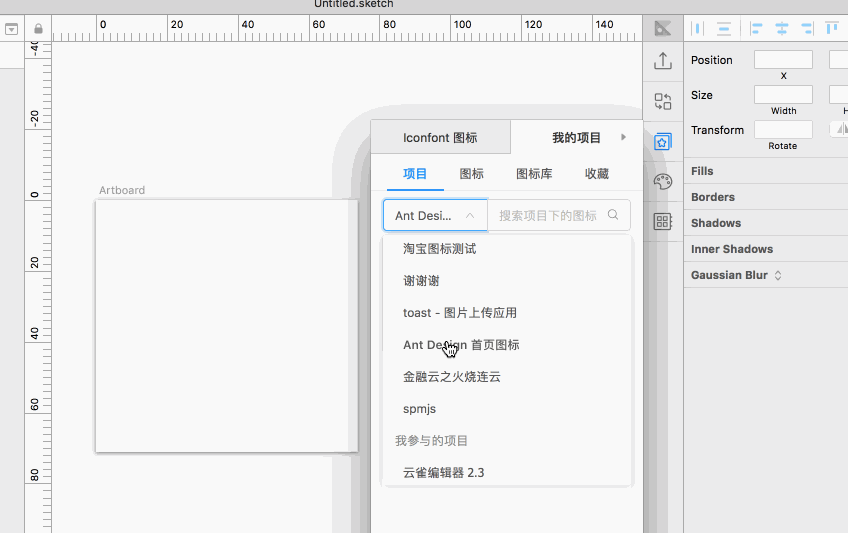Open the Gaussian Blur type stepper
Screen dimensions: 848x533
(x=778, y=275)
